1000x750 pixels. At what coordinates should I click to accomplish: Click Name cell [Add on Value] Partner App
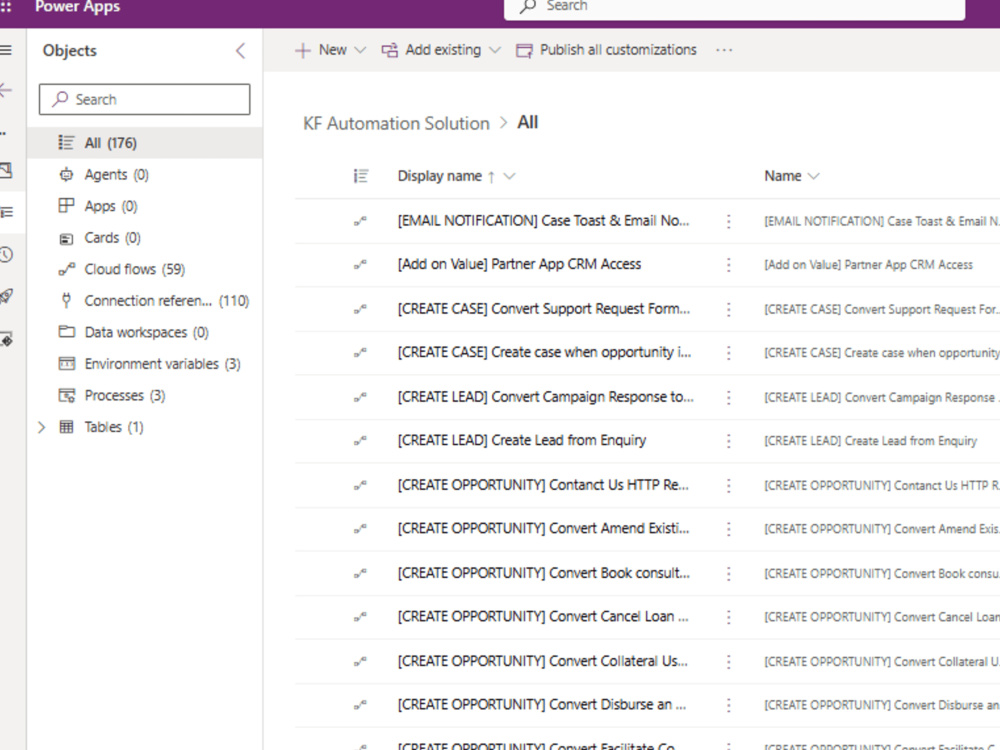[869, 265]
